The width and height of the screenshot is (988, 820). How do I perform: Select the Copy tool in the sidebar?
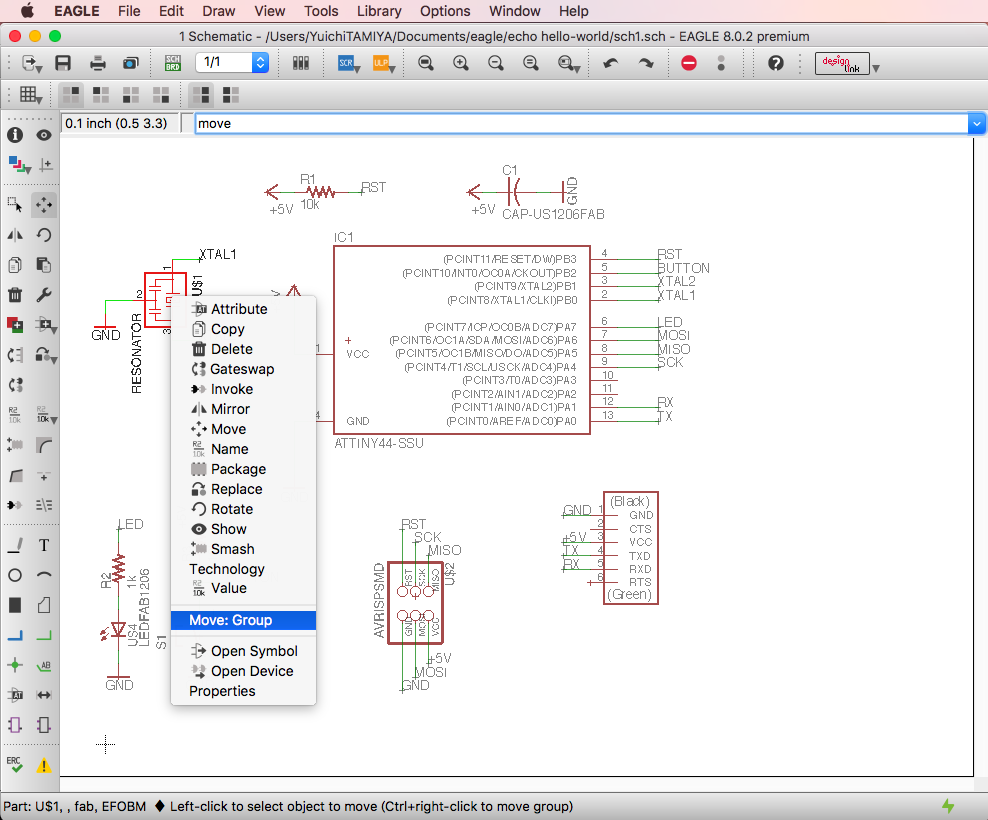click(x=15, y=265)
